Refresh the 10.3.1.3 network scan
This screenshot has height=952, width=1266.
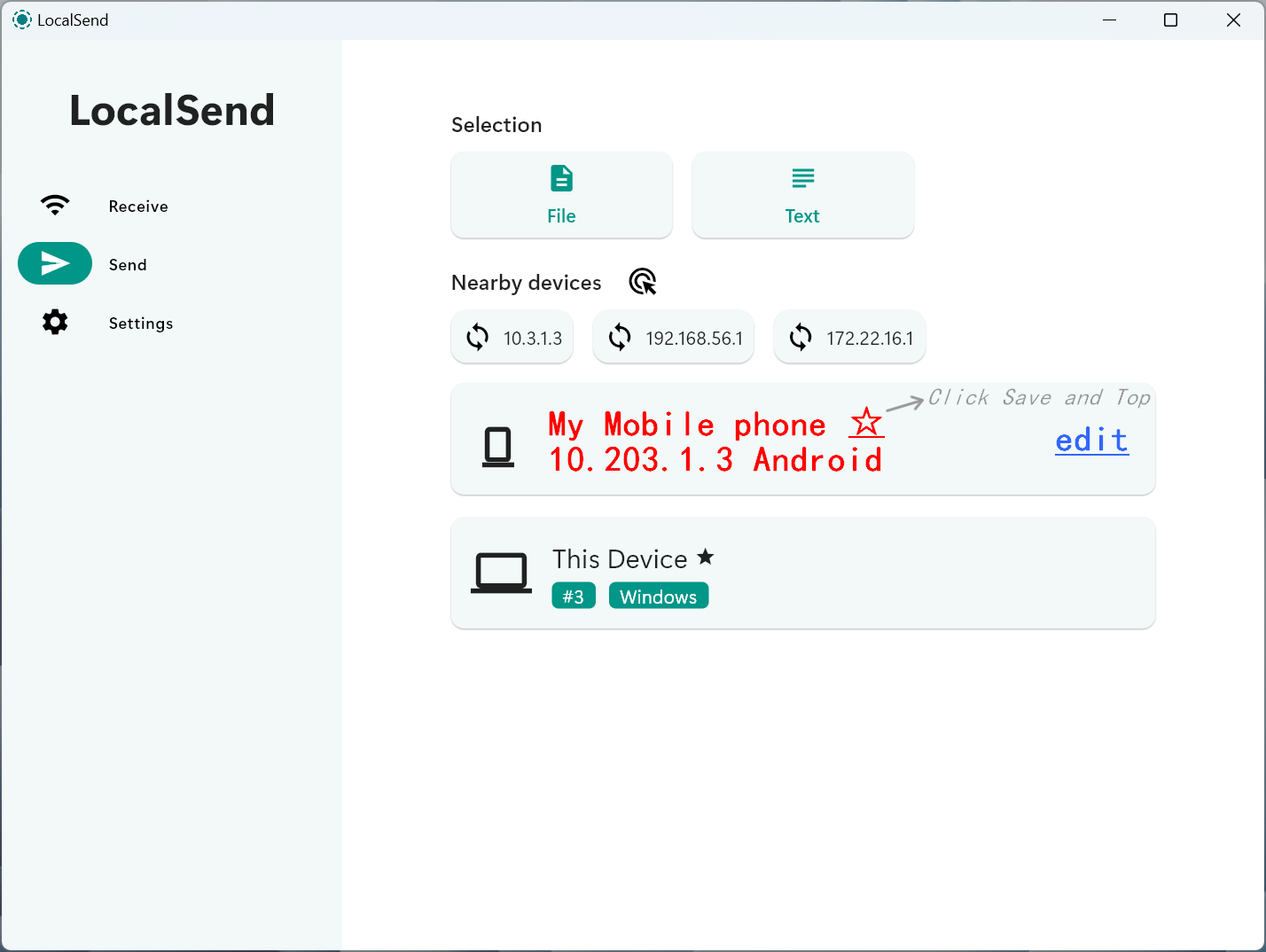coord(476,337)
